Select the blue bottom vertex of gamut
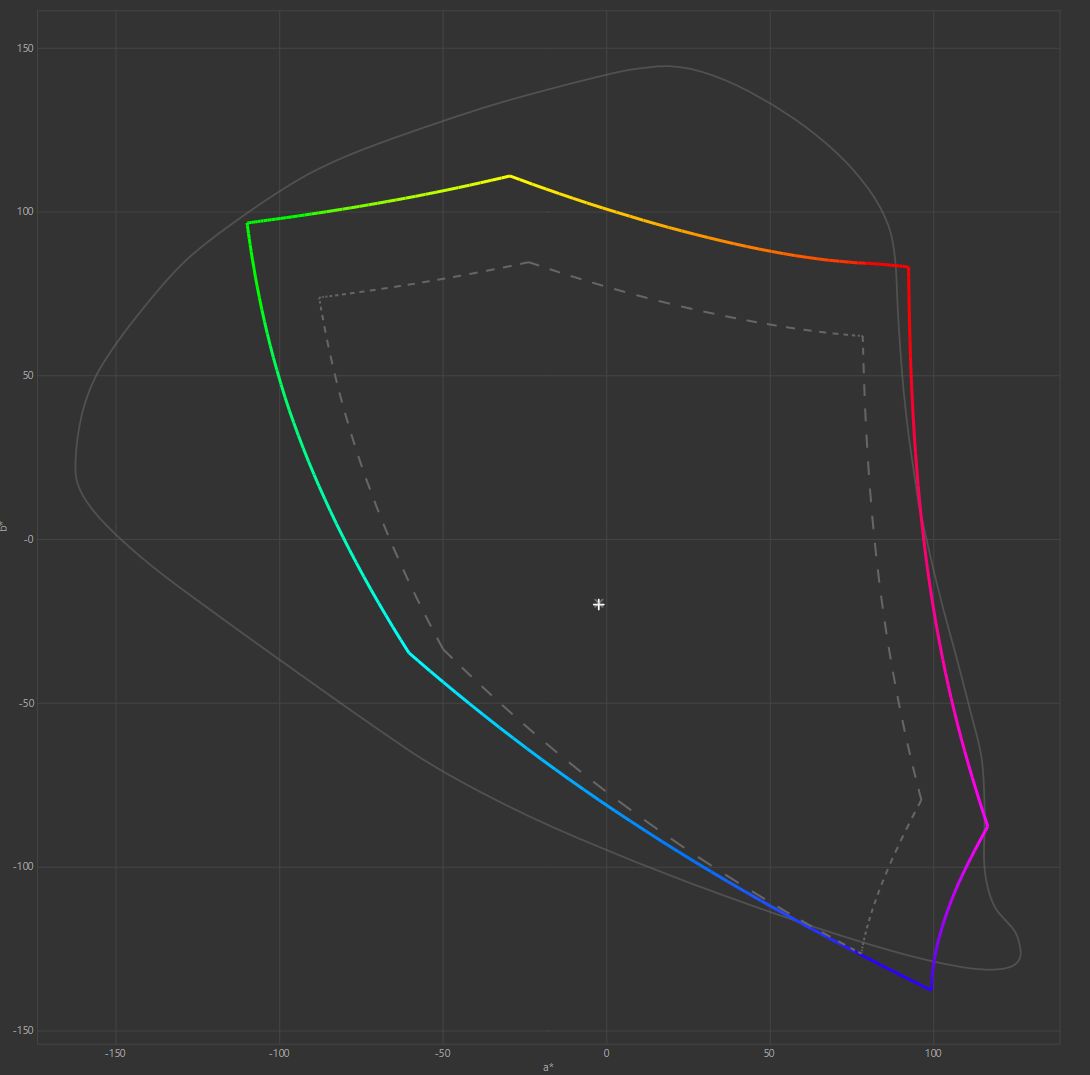This screenshot has height=1075, width=1090. 931,989
